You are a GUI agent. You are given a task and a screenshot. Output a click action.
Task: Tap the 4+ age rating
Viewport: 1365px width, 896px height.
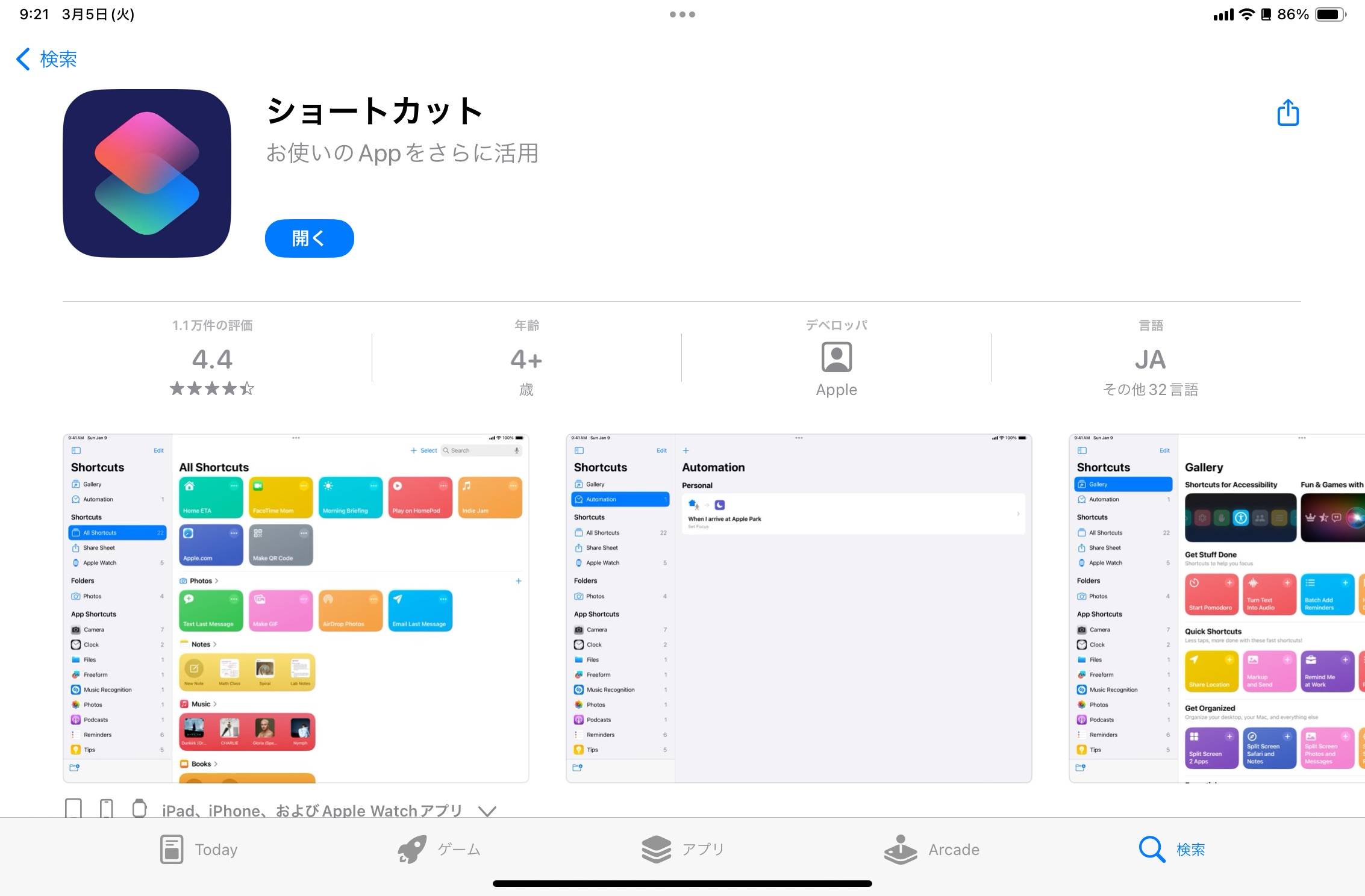coord(526,359)
